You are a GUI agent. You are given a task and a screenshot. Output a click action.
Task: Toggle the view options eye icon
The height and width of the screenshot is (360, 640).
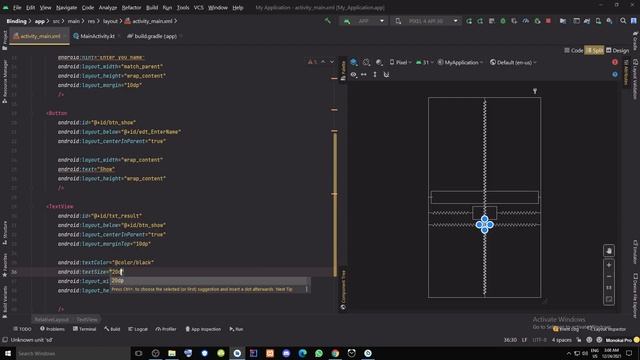[353, 75]
